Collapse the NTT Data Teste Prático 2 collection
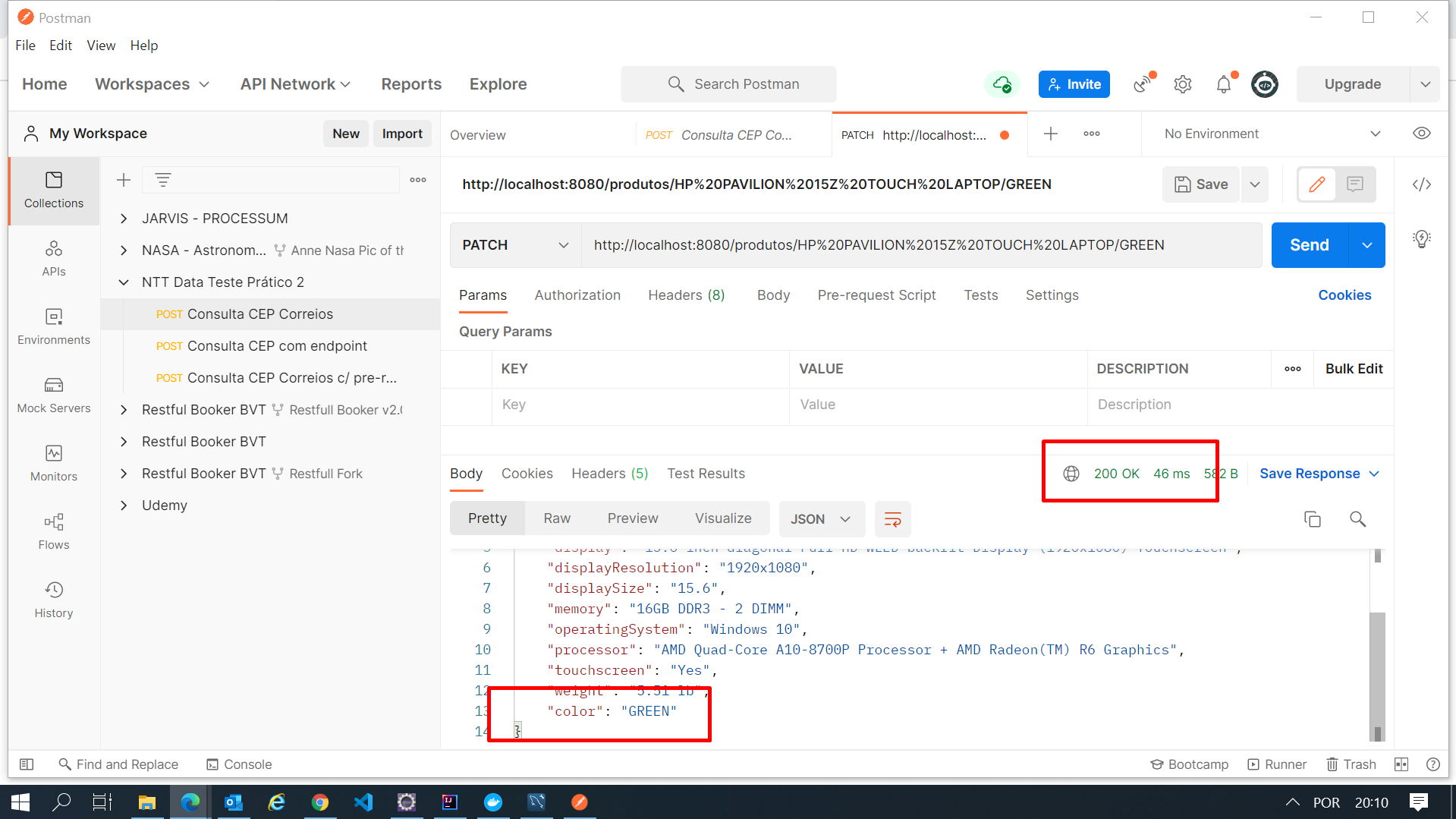Image resolution: width=1456 pixels, height=819 pixels. click(x=124, y=282)
